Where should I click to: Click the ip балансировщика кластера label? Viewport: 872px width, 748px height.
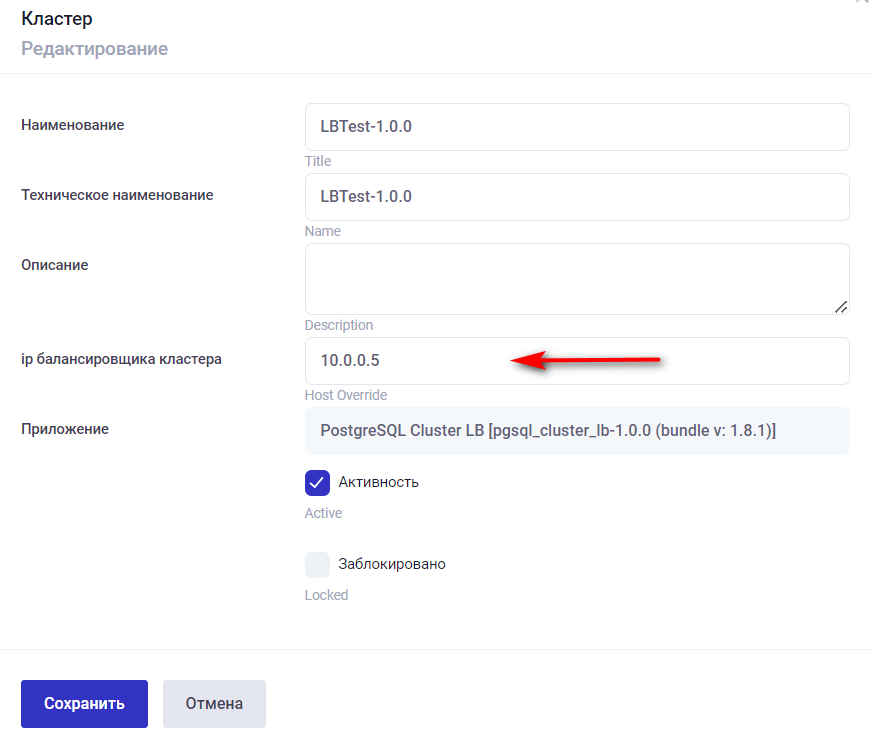click(121, 359)
